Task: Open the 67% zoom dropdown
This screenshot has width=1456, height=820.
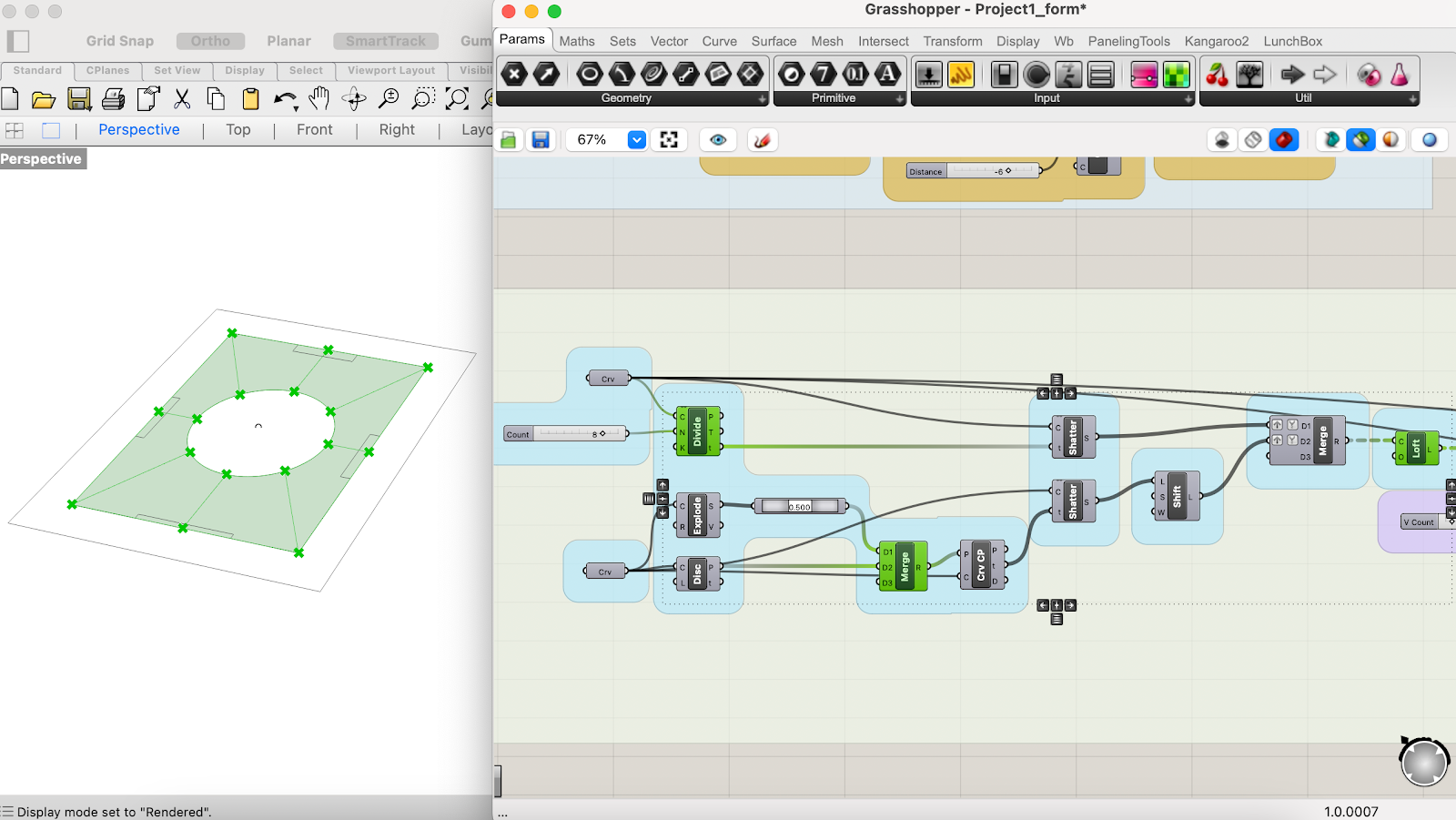Action: coord(637,140)
